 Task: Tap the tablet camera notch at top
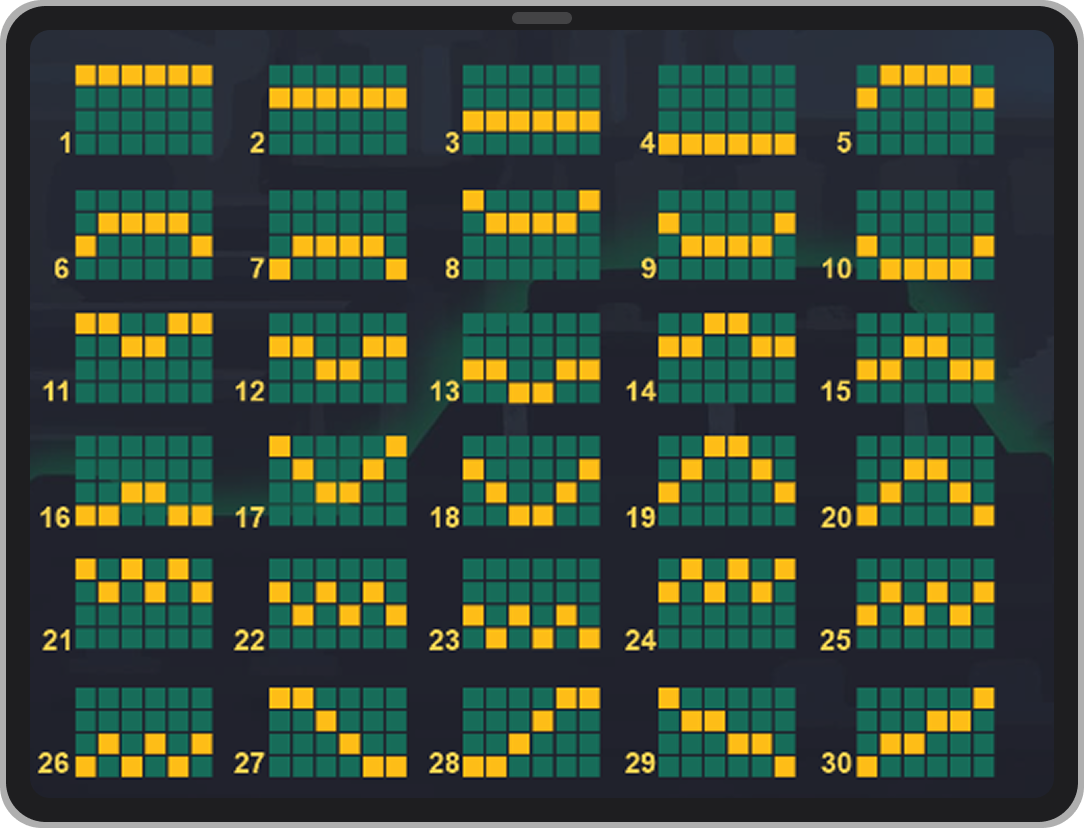click(542, 18)
